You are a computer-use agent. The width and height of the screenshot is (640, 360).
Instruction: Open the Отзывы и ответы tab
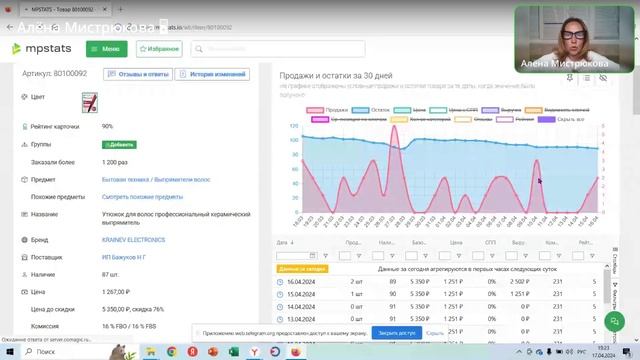pyautogui.click(x=138, y=74)
